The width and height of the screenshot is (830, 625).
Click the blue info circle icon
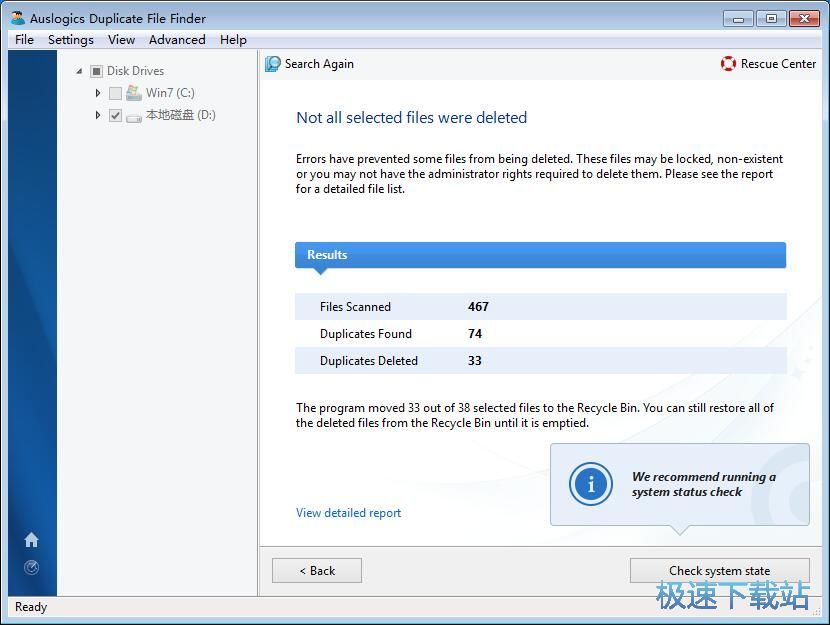tap(591, 484)
